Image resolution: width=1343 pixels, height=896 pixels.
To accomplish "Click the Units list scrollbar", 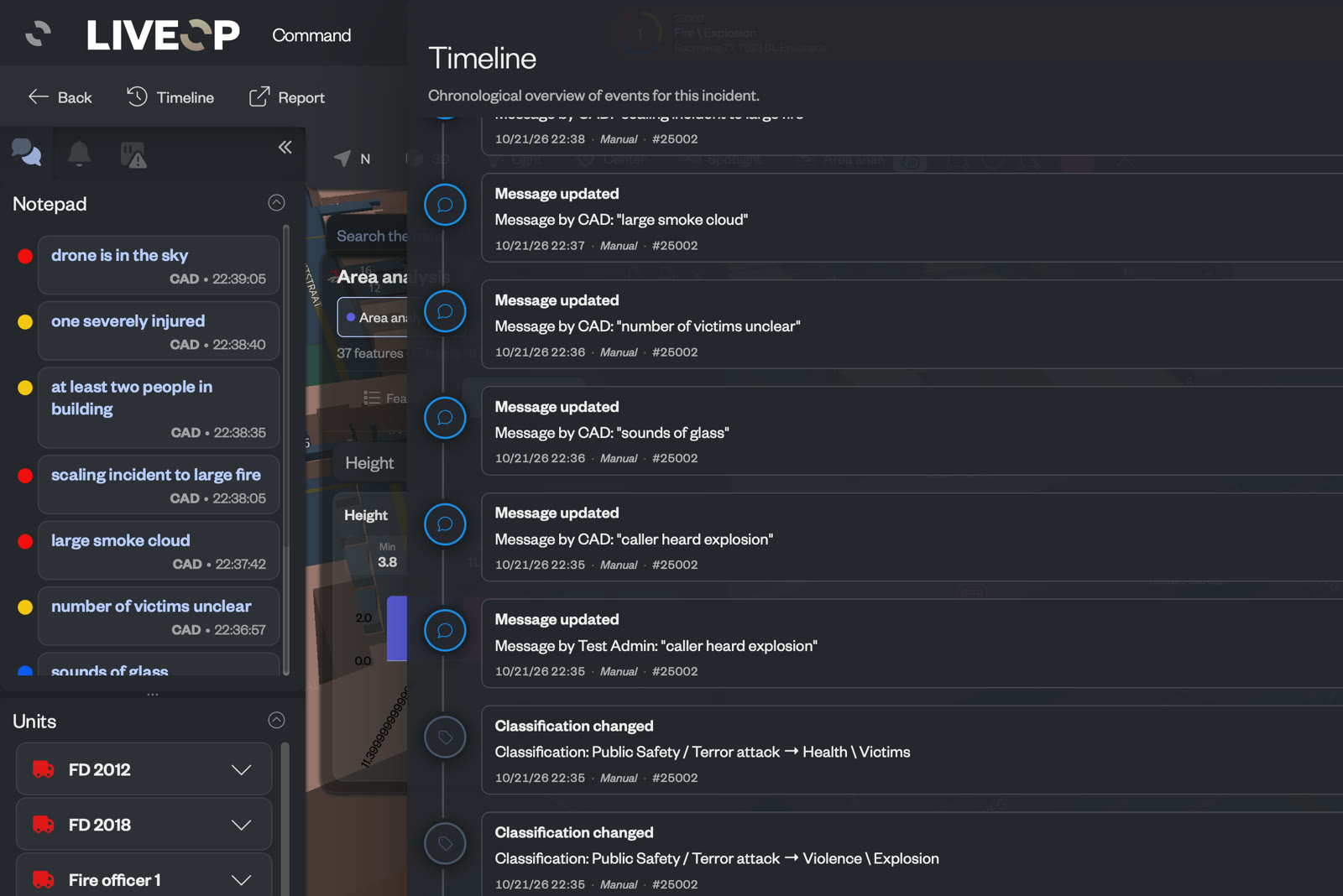I will click(x=285, y=818).
